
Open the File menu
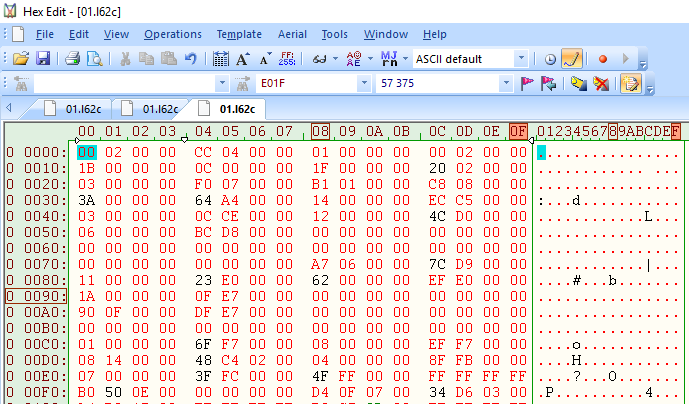click(45, 34)
